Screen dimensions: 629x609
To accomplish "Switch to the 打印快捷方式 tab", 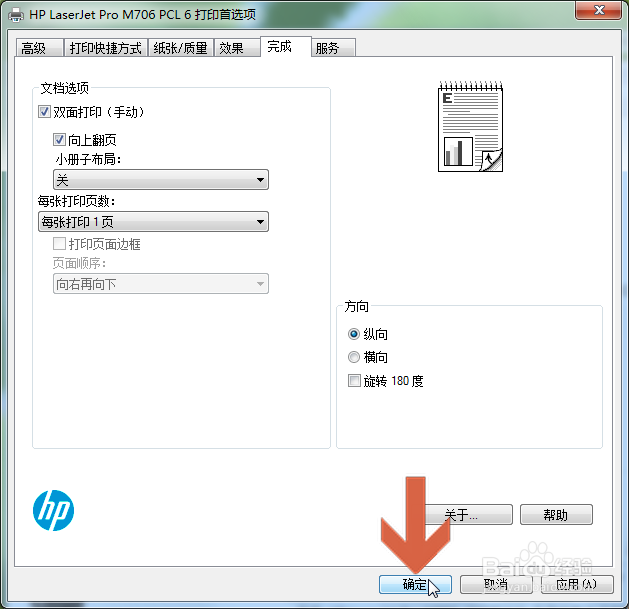I will pyautogui.click(x=106, y=48).
